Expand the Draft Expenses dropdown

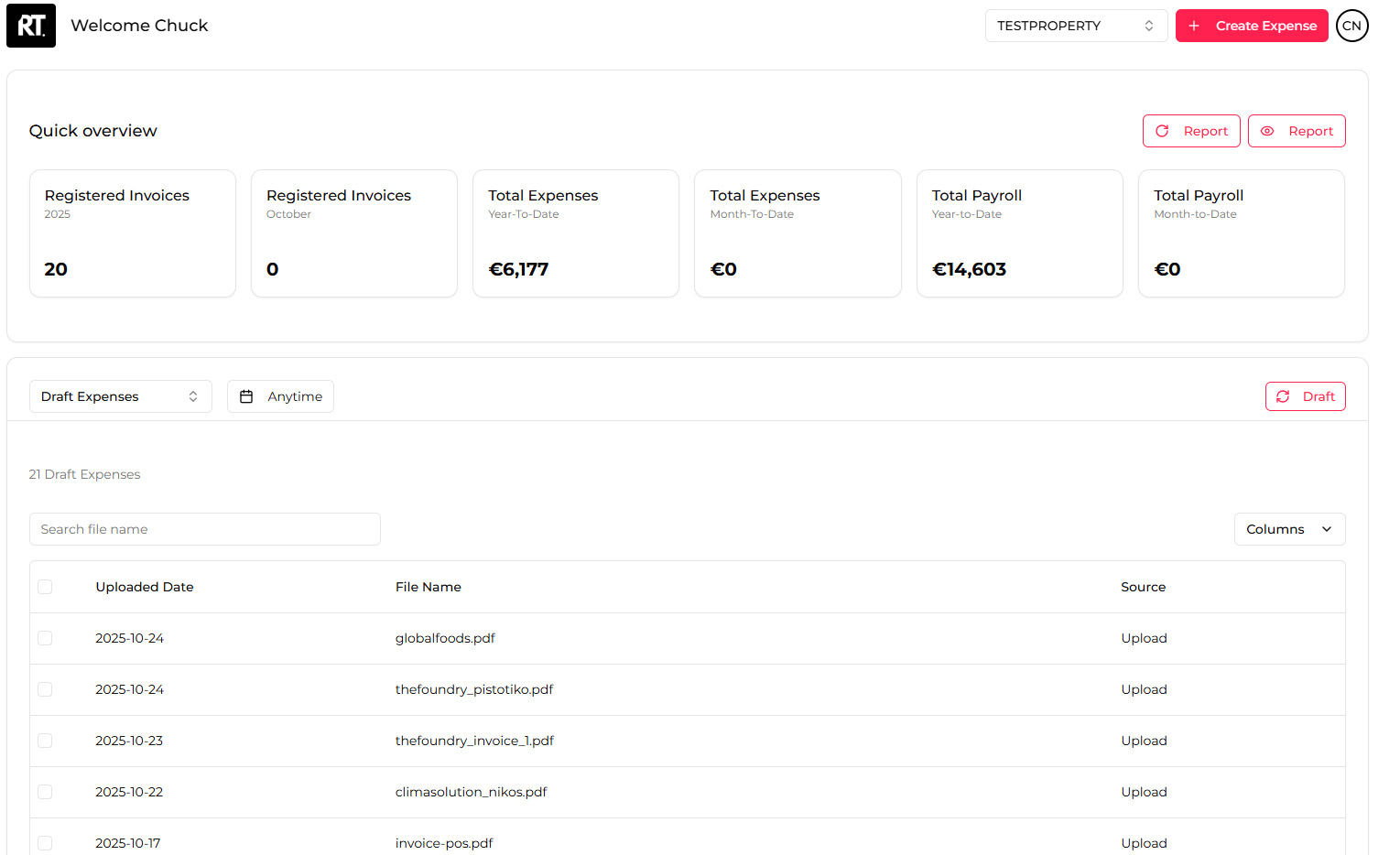[x=120, y=396]
